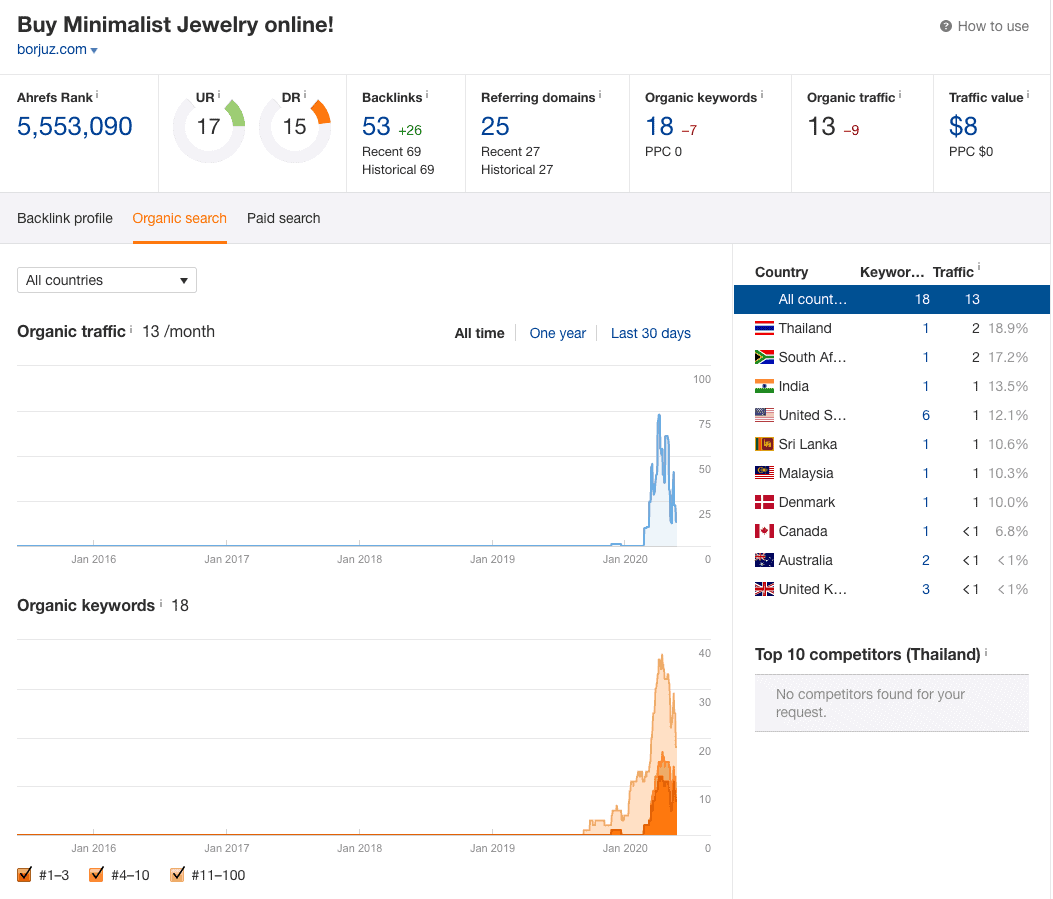Click info icon beside Referring domains
The height and width of the screenshot is (899, 1053).
(x=600, y=95)
